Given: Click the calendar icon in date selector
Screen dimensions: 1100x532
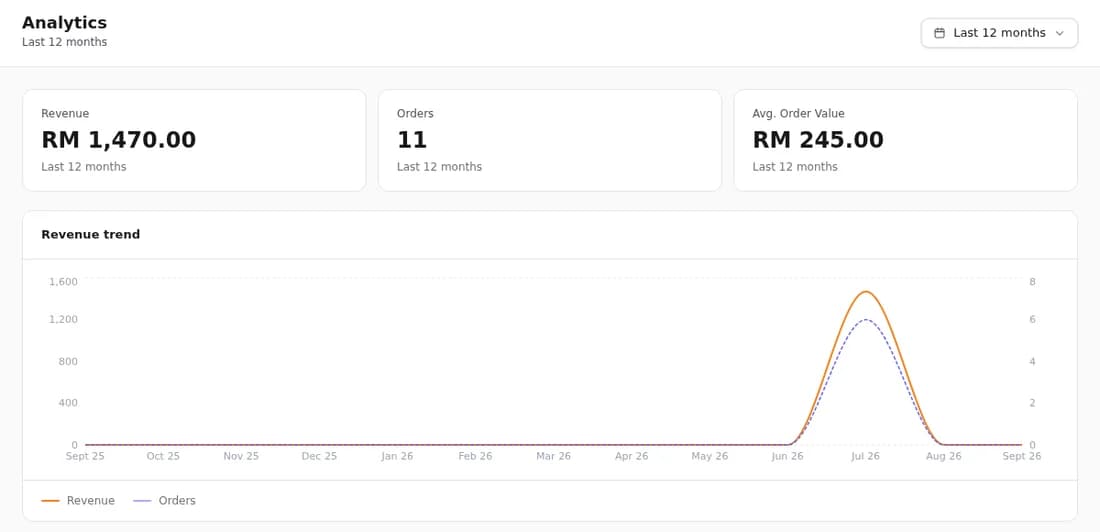Looking at the screenshot, I should point(939,33).
